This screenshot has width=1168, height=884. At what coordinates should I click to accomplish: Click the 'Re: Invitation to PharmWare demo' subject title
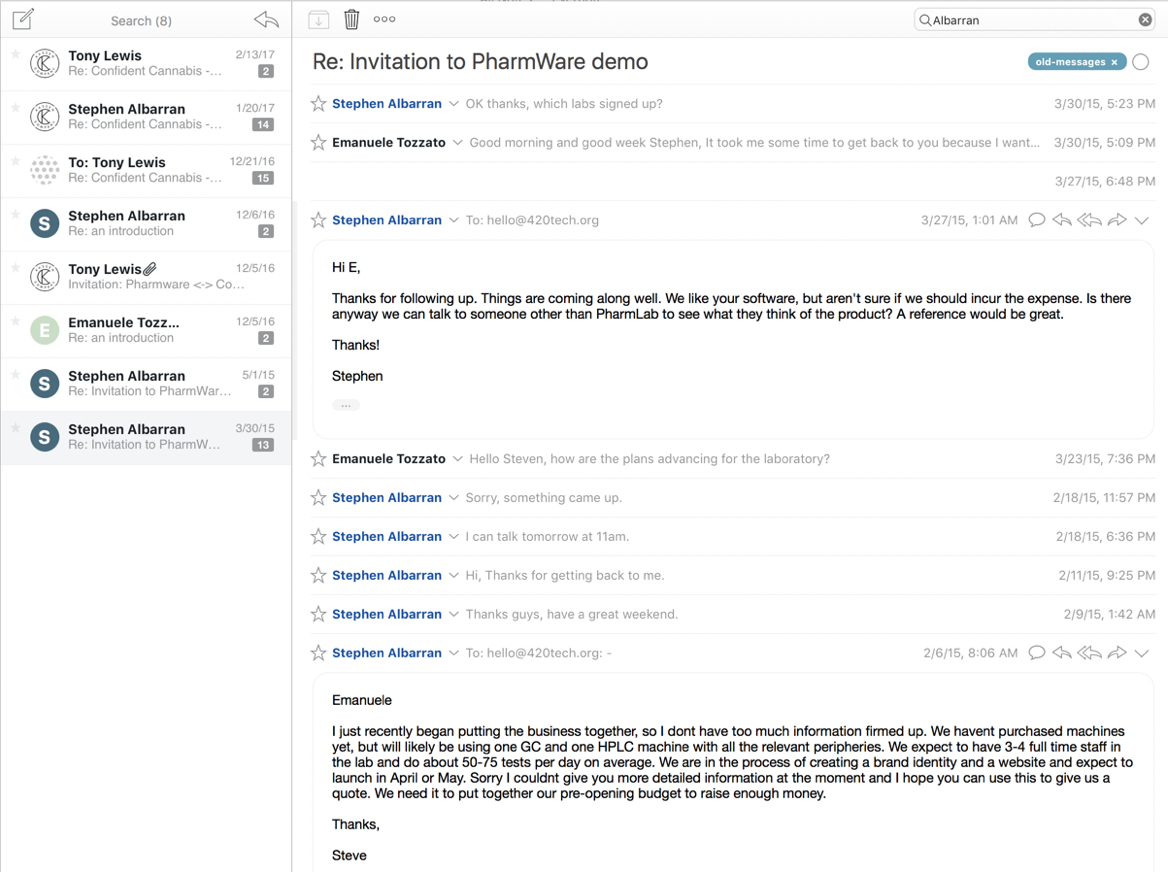coord(480,62)
